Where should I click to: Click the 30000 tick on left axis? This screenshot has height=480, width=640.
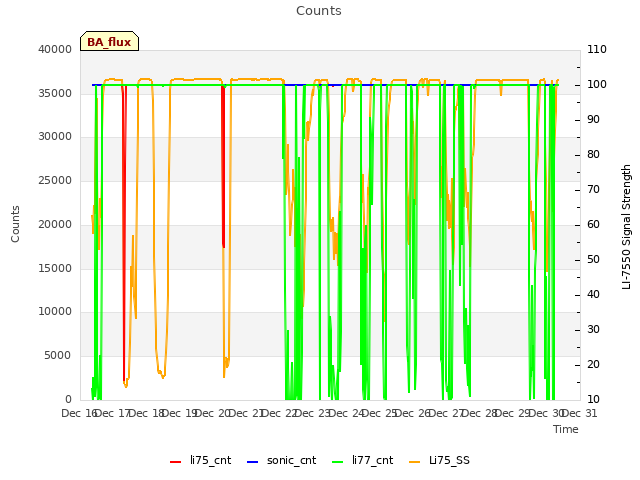coord(55,137)
